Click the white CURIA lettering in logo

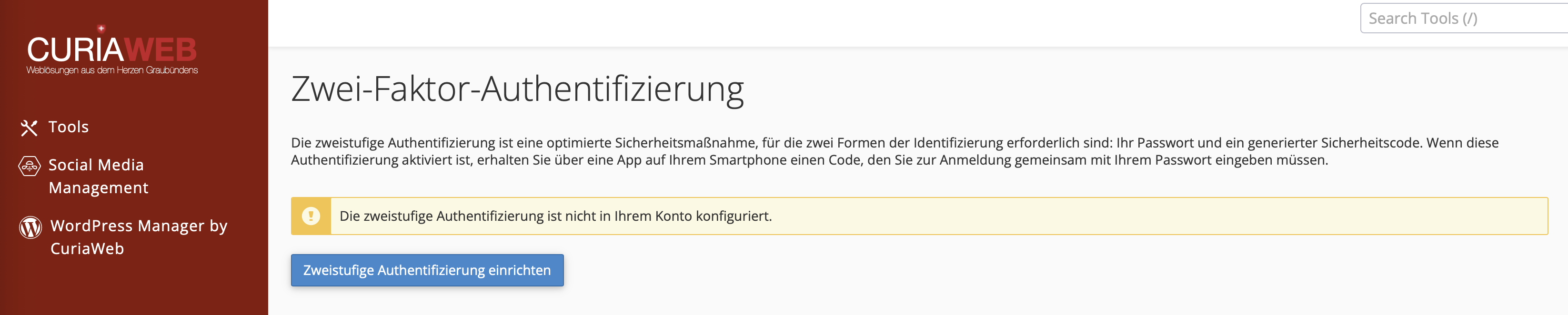pyautogui.click(x=75, y=50)
